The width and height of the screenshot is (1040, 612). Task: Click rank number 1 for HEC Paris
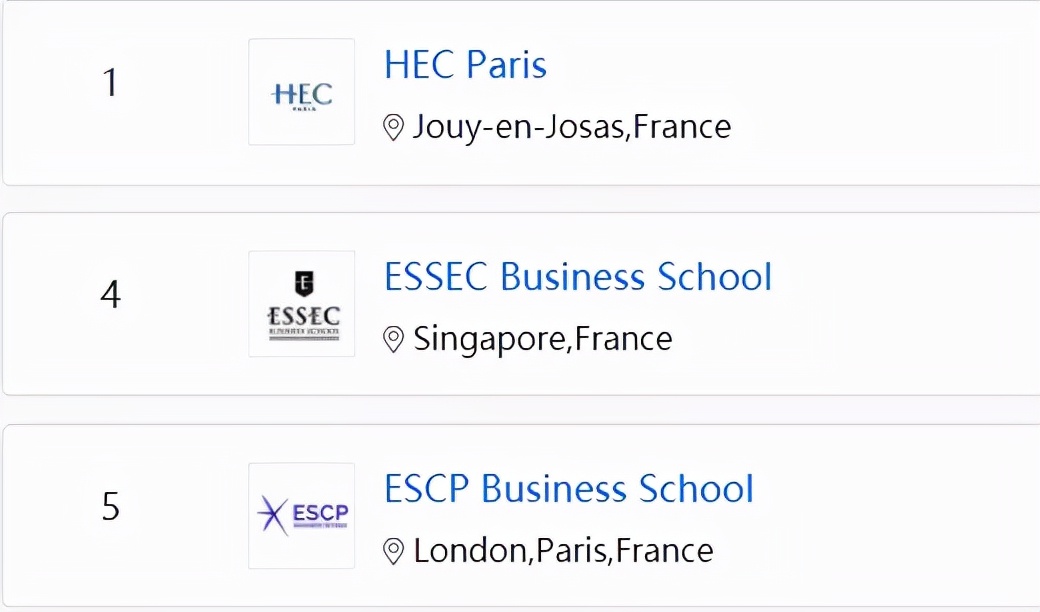click(110, 83)
